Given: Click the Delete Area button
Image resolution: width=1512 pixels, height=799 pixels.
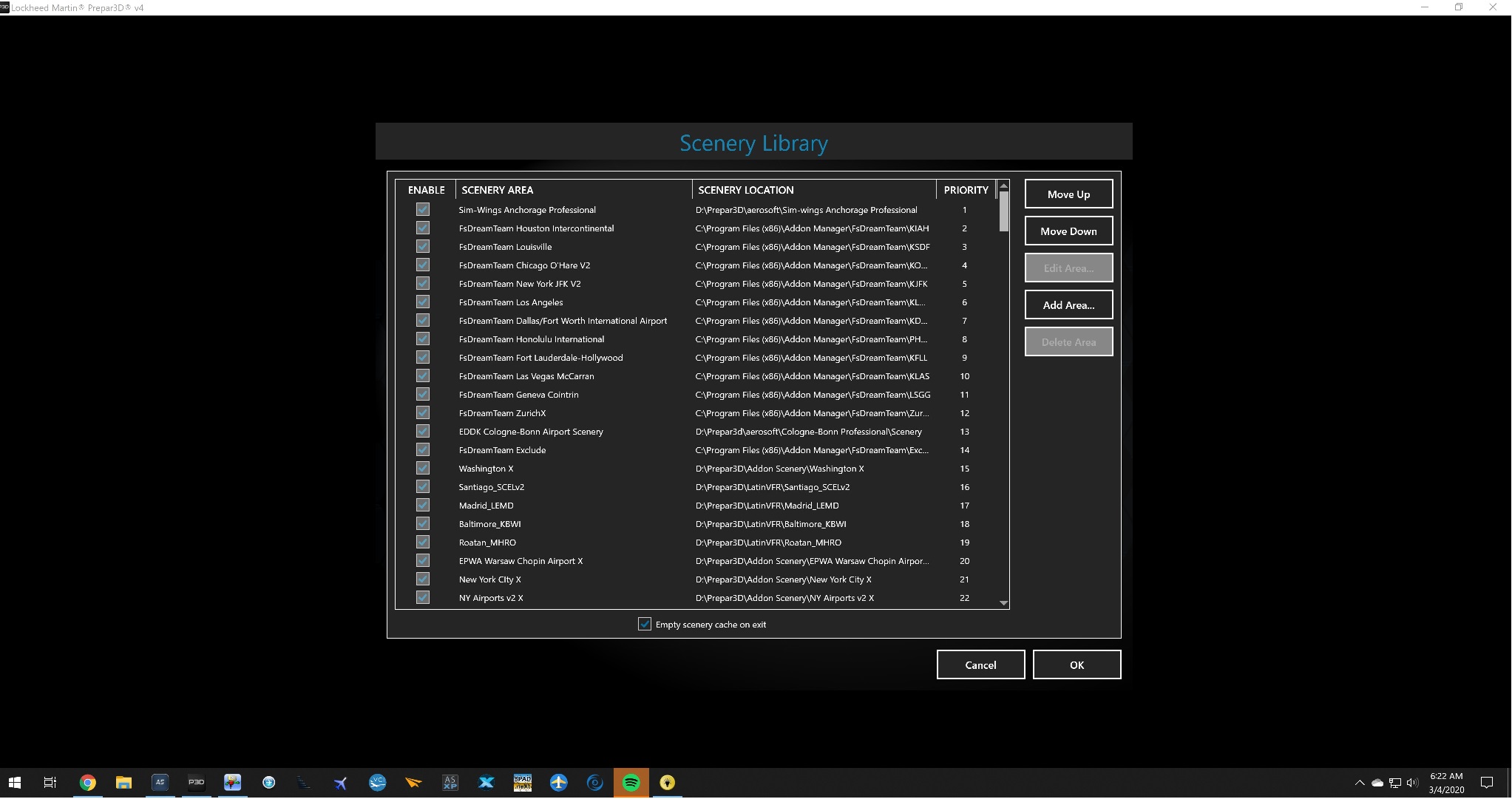Looking at the screenshot, I should point(1068,342).
